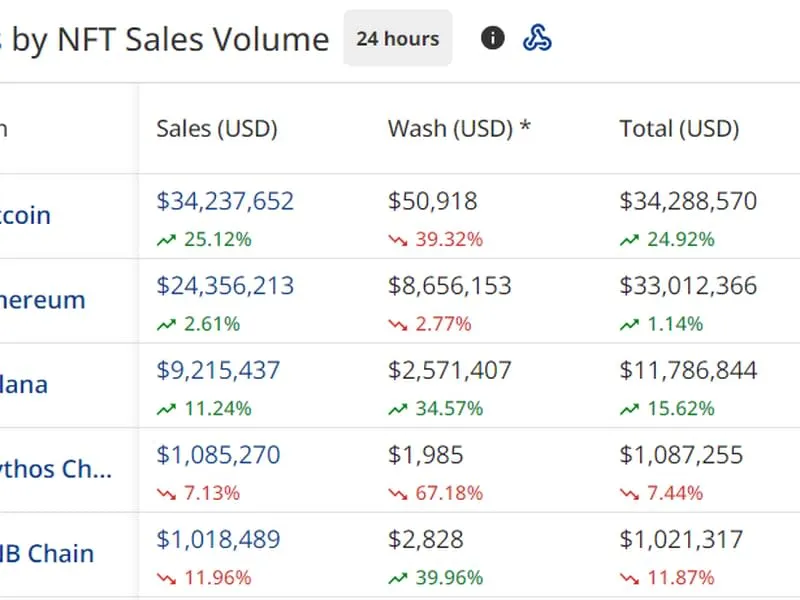
Task: Click Bitcoin's sales value $34,237,652
Action: coord(224,201)
